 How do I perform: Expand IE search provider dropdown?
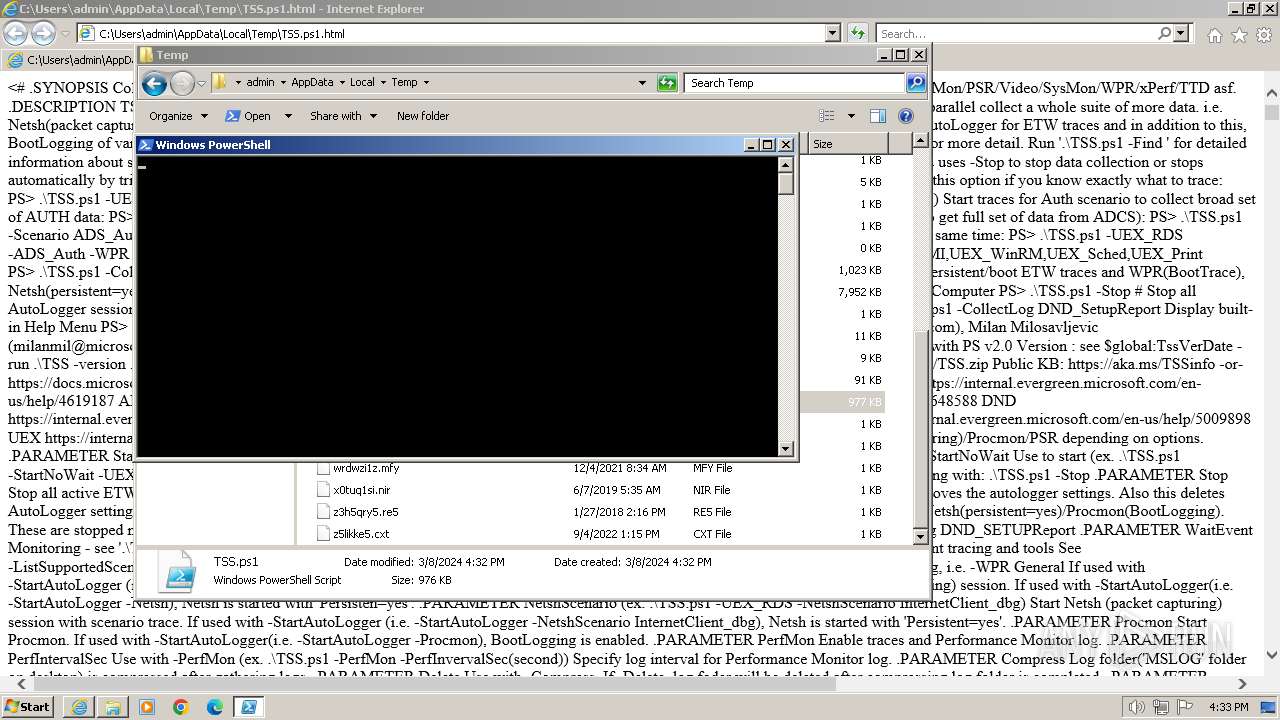click(x=1181, y=33)
